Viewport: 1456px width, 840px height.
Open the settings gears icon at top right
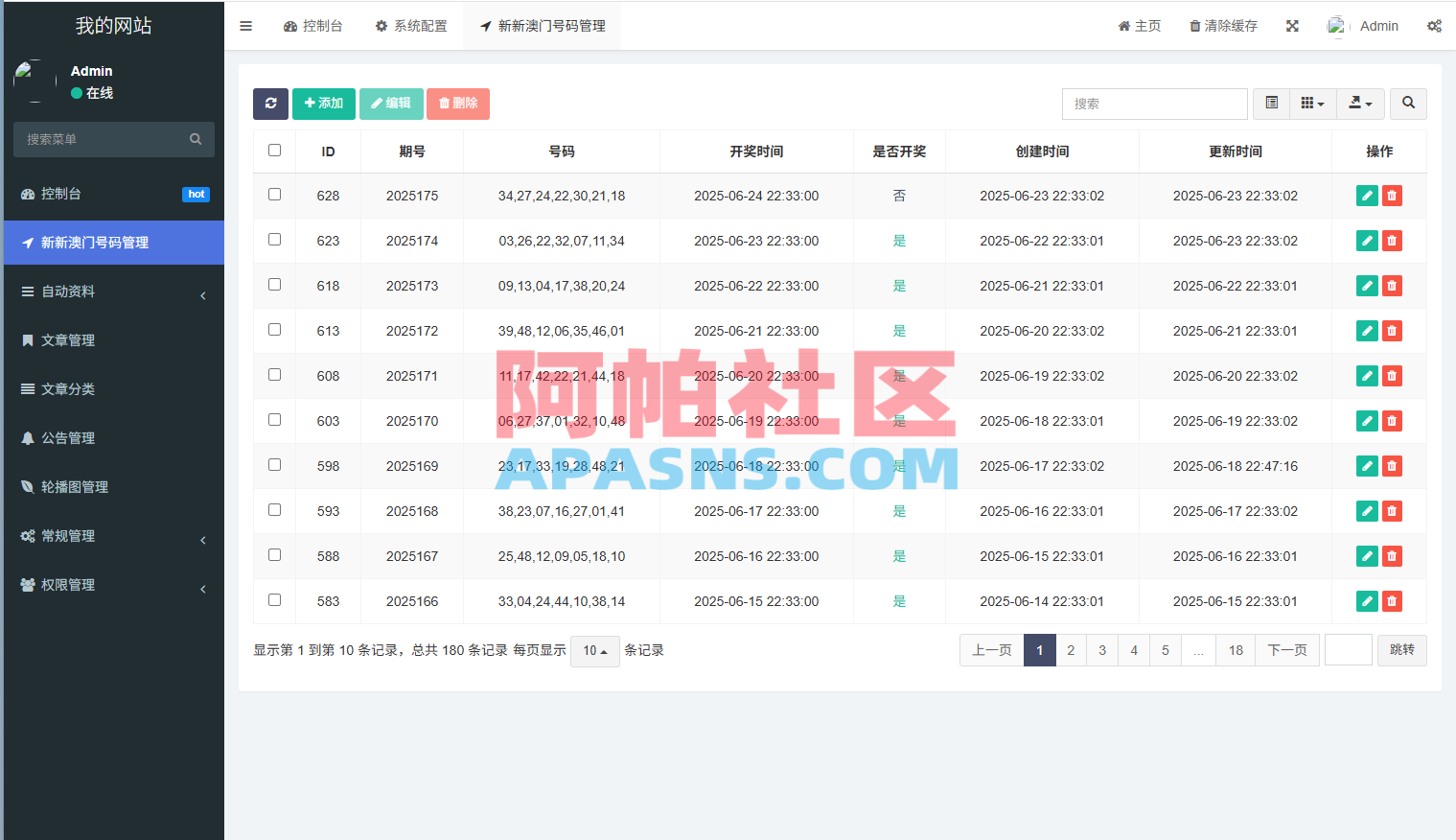1434,26
